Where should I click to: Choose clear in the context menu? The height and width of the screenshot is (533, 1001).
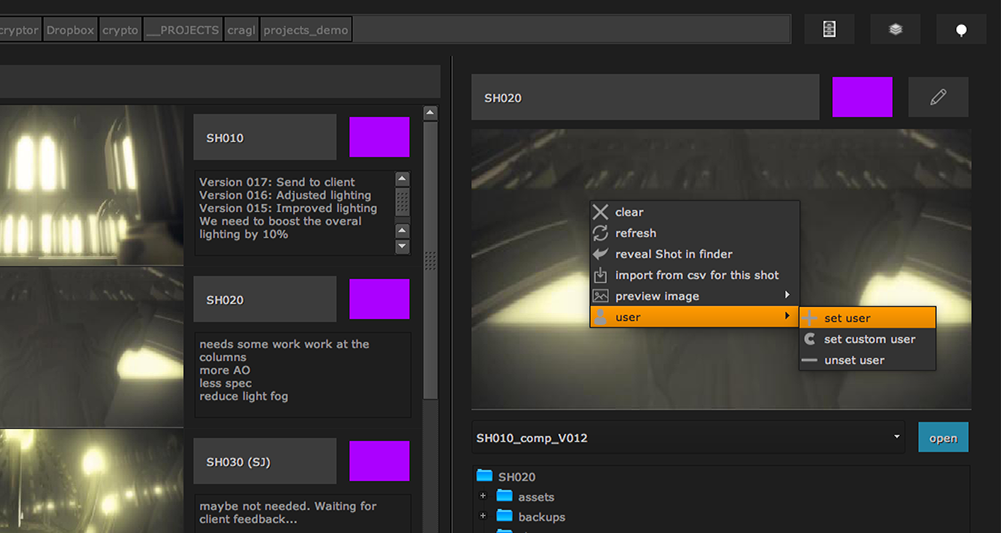[x=629, y=212]
